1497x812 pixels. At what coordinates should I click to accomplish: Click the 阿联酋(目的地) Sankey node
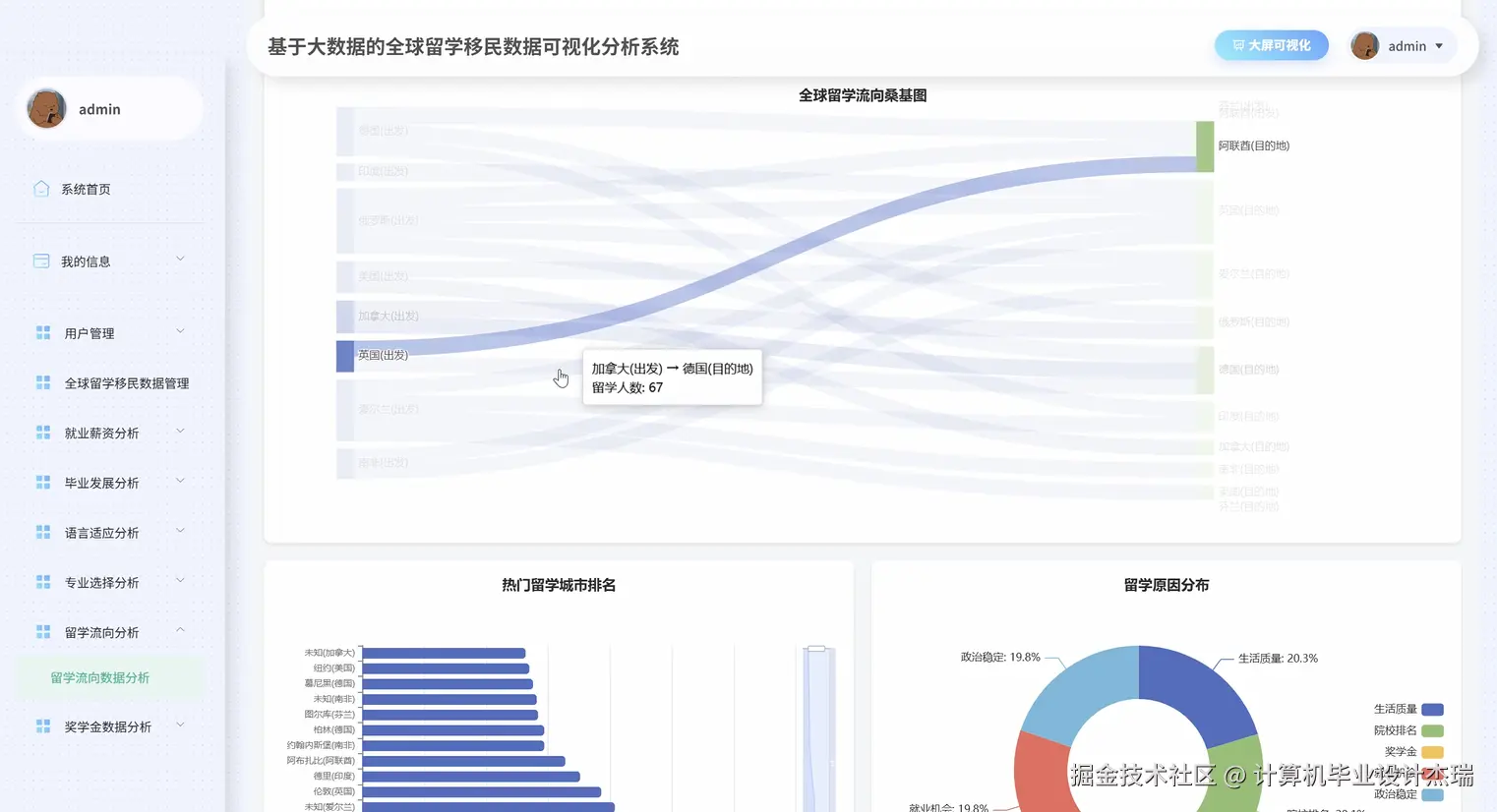click(x=1205, y=146)
